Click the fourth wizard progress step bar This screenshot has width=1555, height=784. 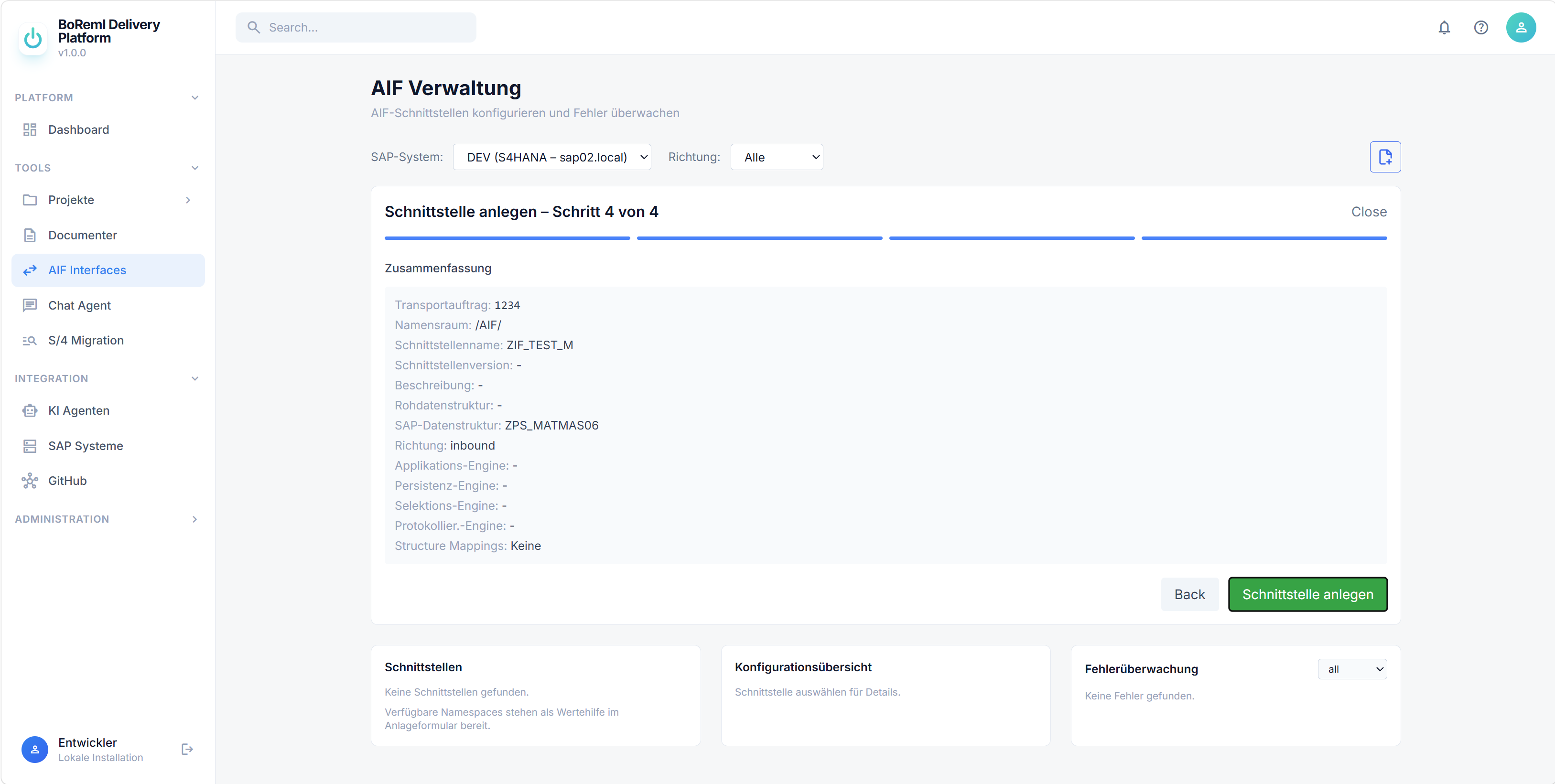pyautogui.click(x=1264, y=238)
